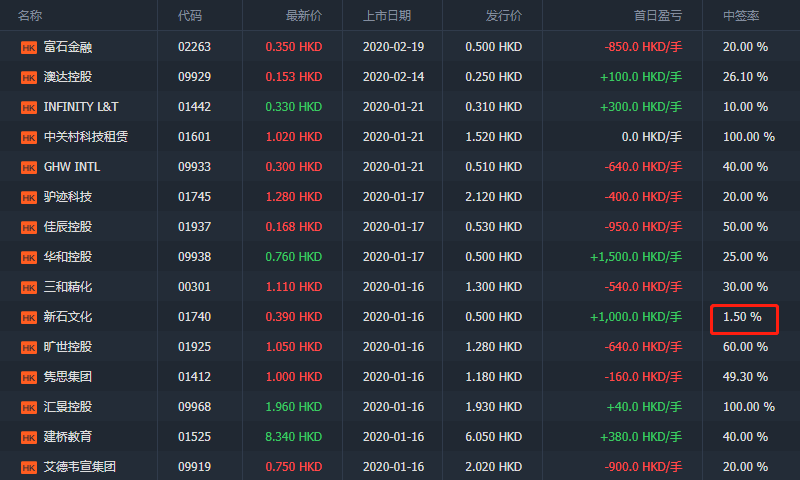The width and height of the screenshot is (800, 480).
Task: Click stock code 01740
Action: [194, 317]
